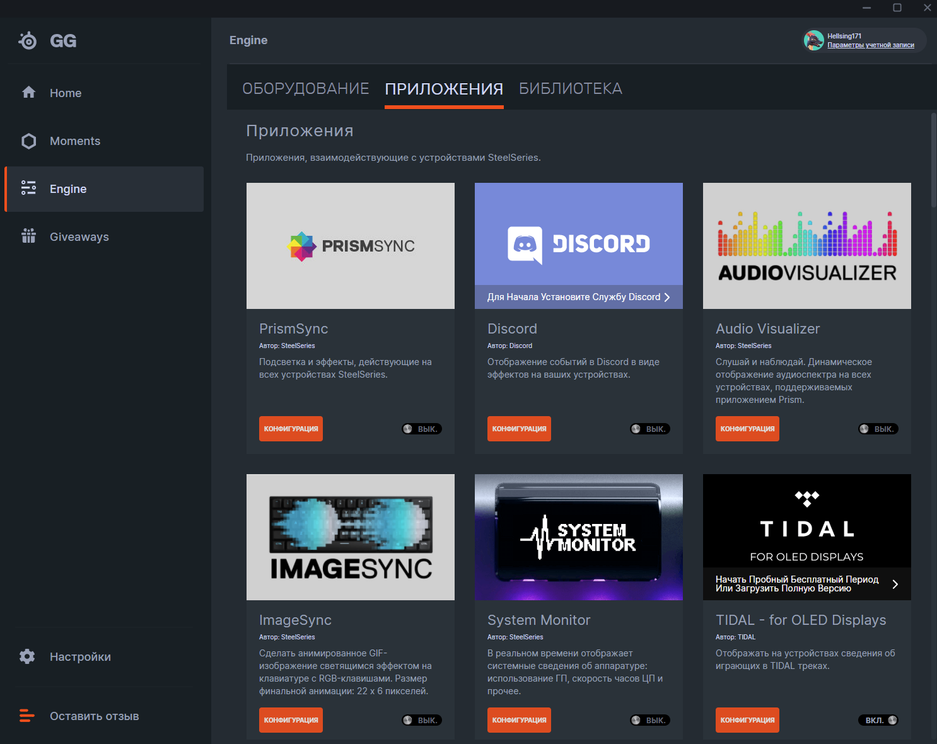The width and height of the screenshot is (937, 744).
Task: Open Параметры учетной записи link
Action: pyautogui.click(x=871, y=45)
